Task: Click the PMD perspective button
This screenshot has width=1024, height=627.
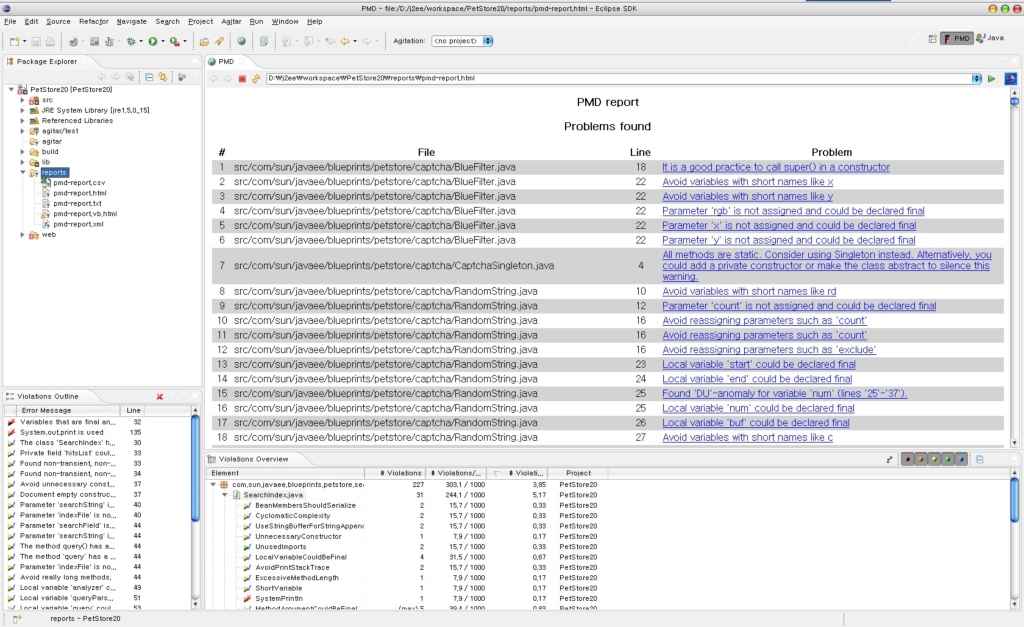Action: point(957,39)
